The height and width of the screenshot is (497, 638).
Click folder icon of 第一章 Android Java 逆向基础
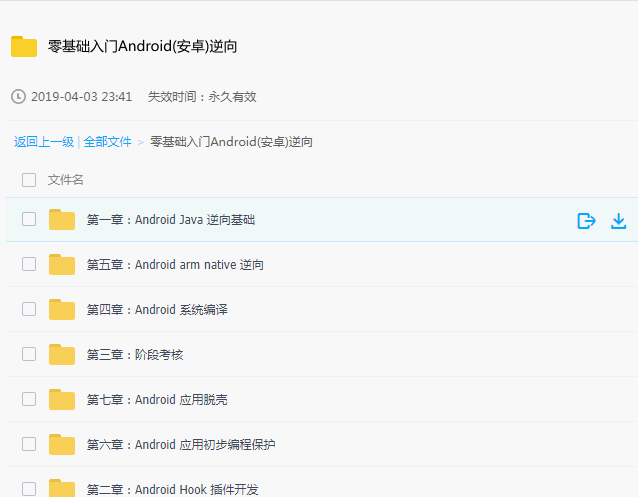pos(62,219)
